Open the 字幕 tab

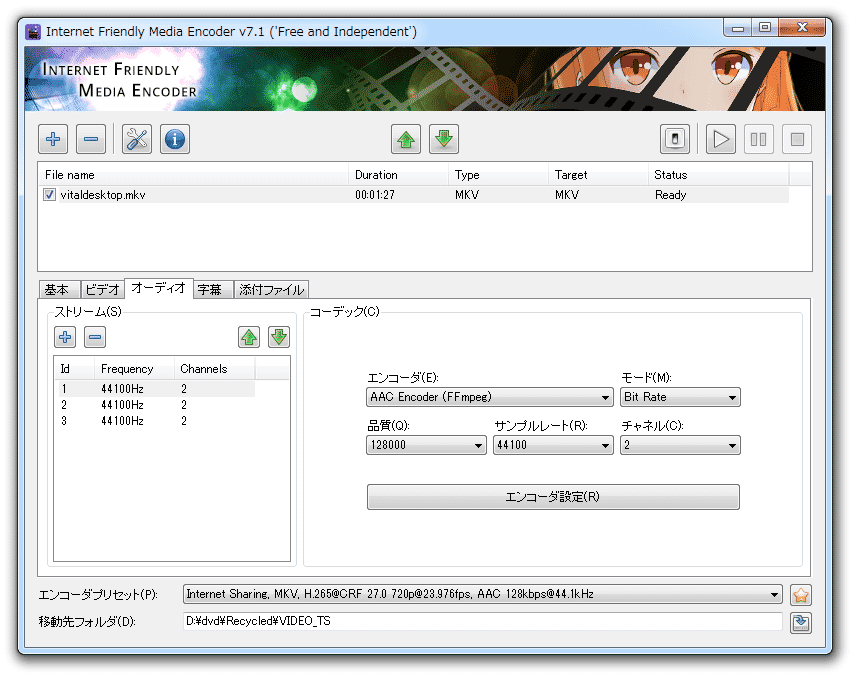click(x=213, y=290)
